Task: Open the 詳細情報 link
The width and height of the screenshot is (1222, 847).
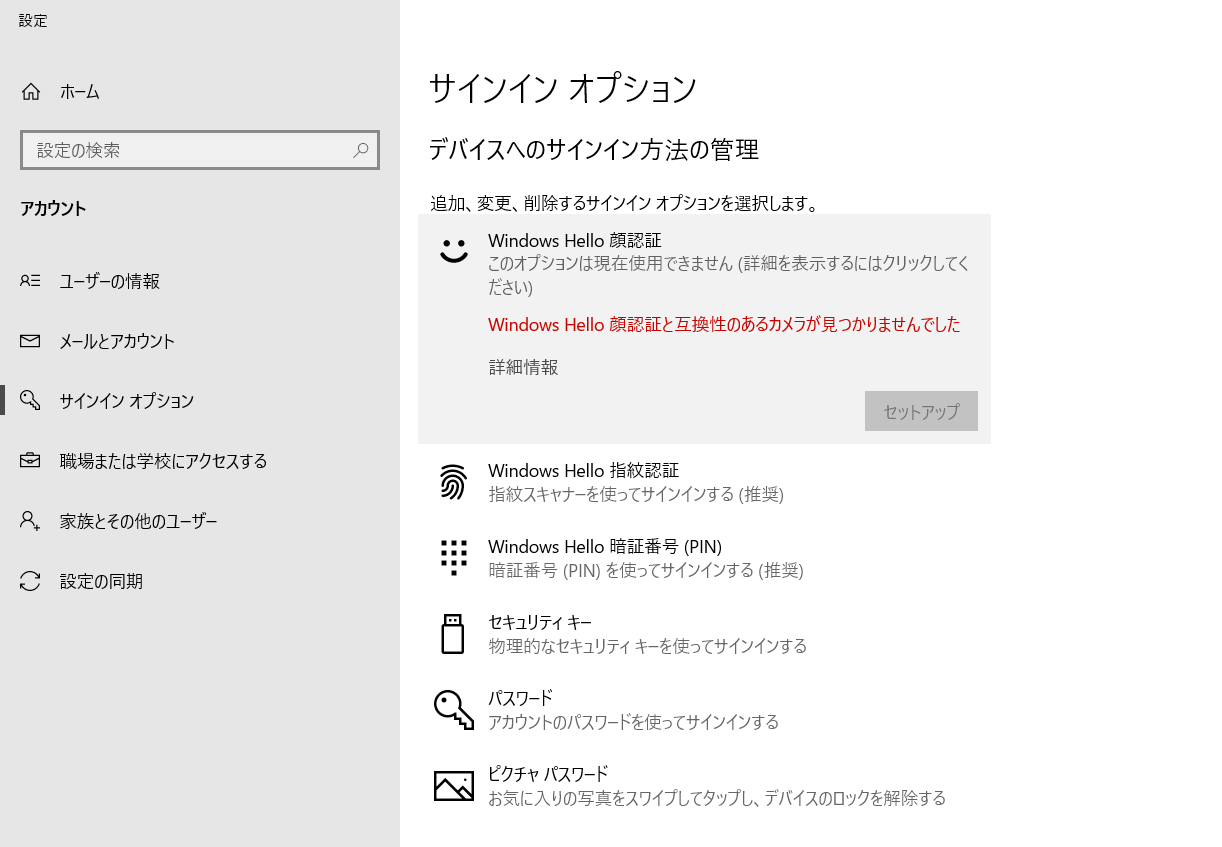Action: (523, 367)
